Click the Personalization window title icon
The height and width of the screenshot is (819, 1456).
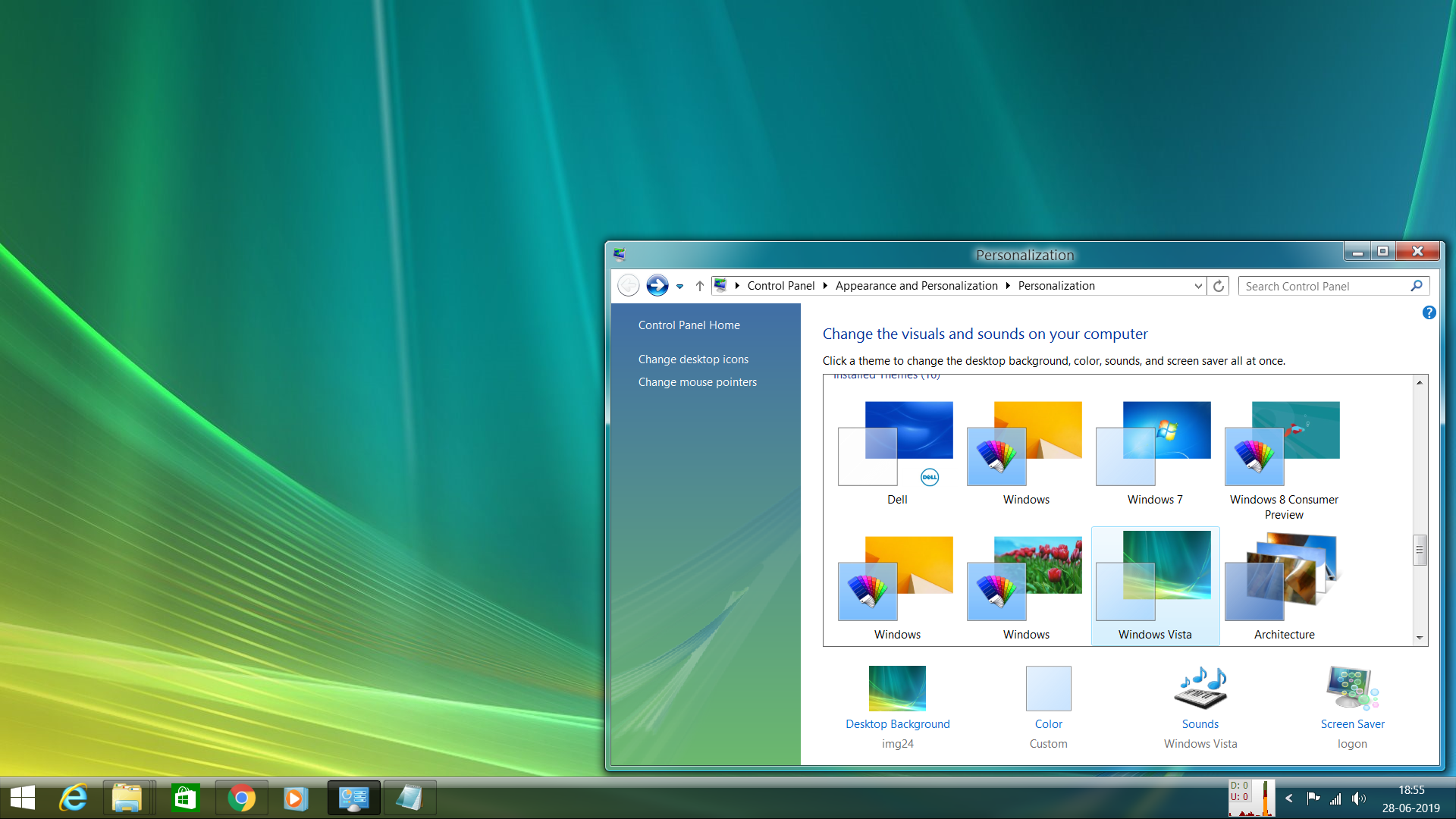tap(620, 254)
